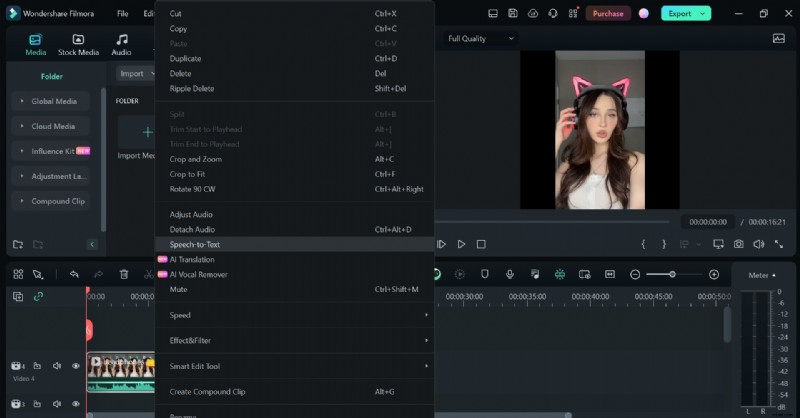Open the preview scope image icon
This screenshot has height=418, width=800.
pyautogui.click(x=779, y=39)
